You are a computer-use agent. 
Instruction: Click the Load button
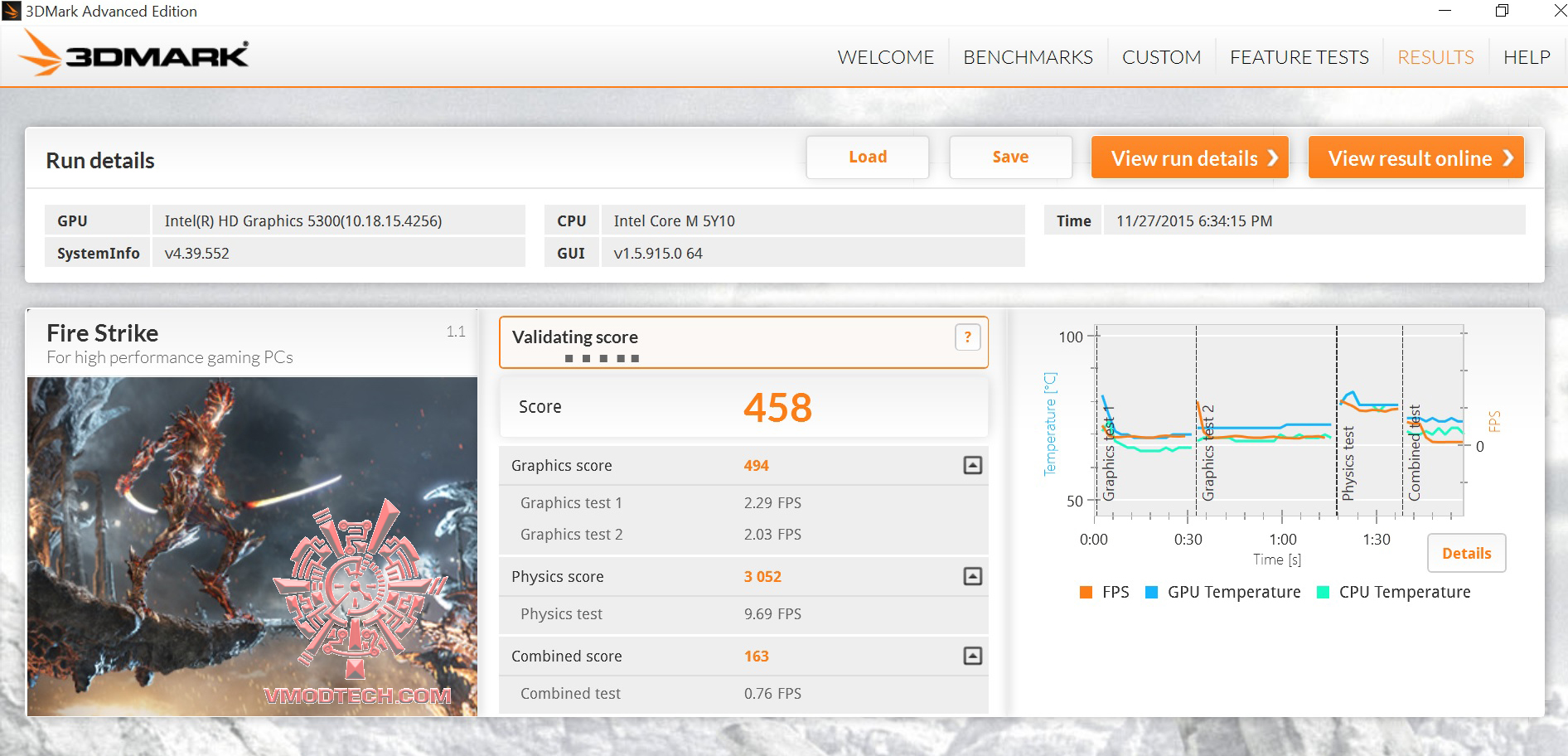click(x=868, y=157)
